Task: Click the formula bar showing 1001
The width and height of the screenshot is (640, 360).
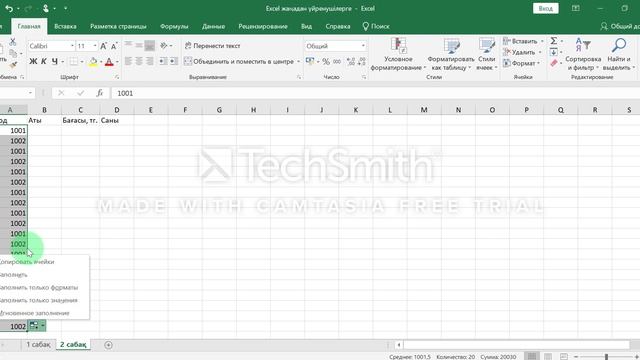Action: point(375,93)
